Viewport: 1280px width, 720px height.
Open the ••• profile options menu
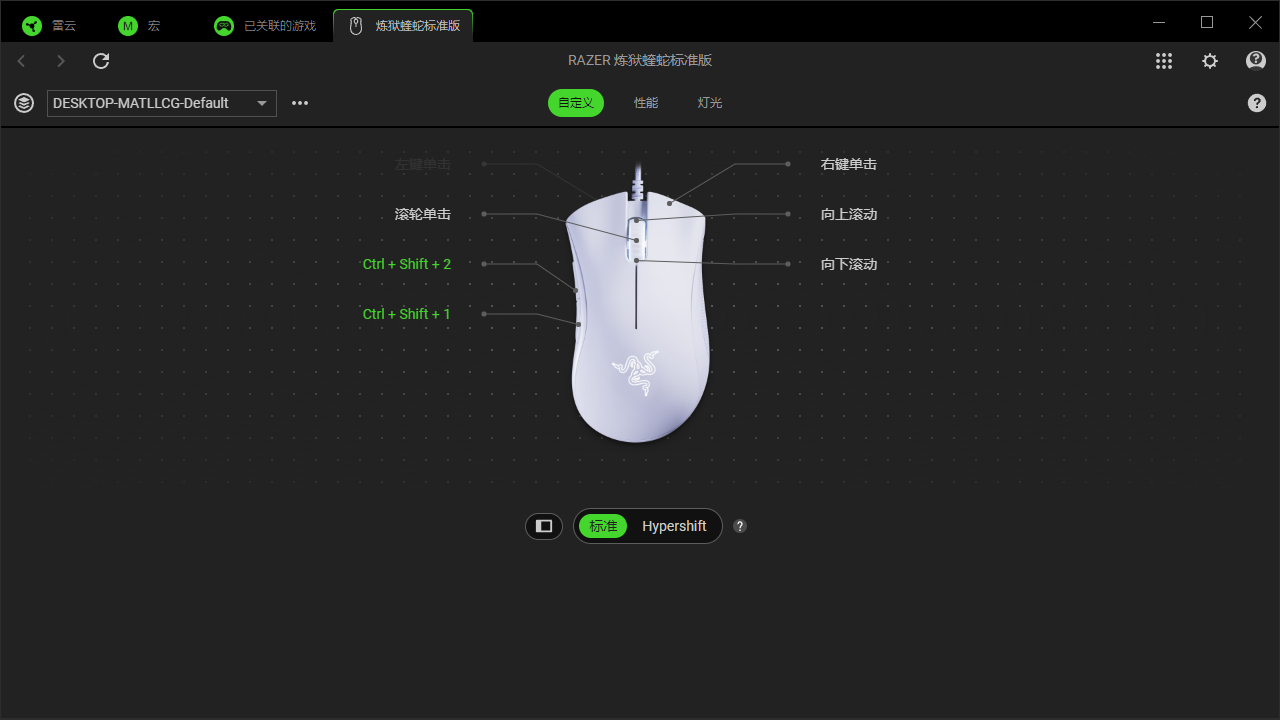pos(299,103)
